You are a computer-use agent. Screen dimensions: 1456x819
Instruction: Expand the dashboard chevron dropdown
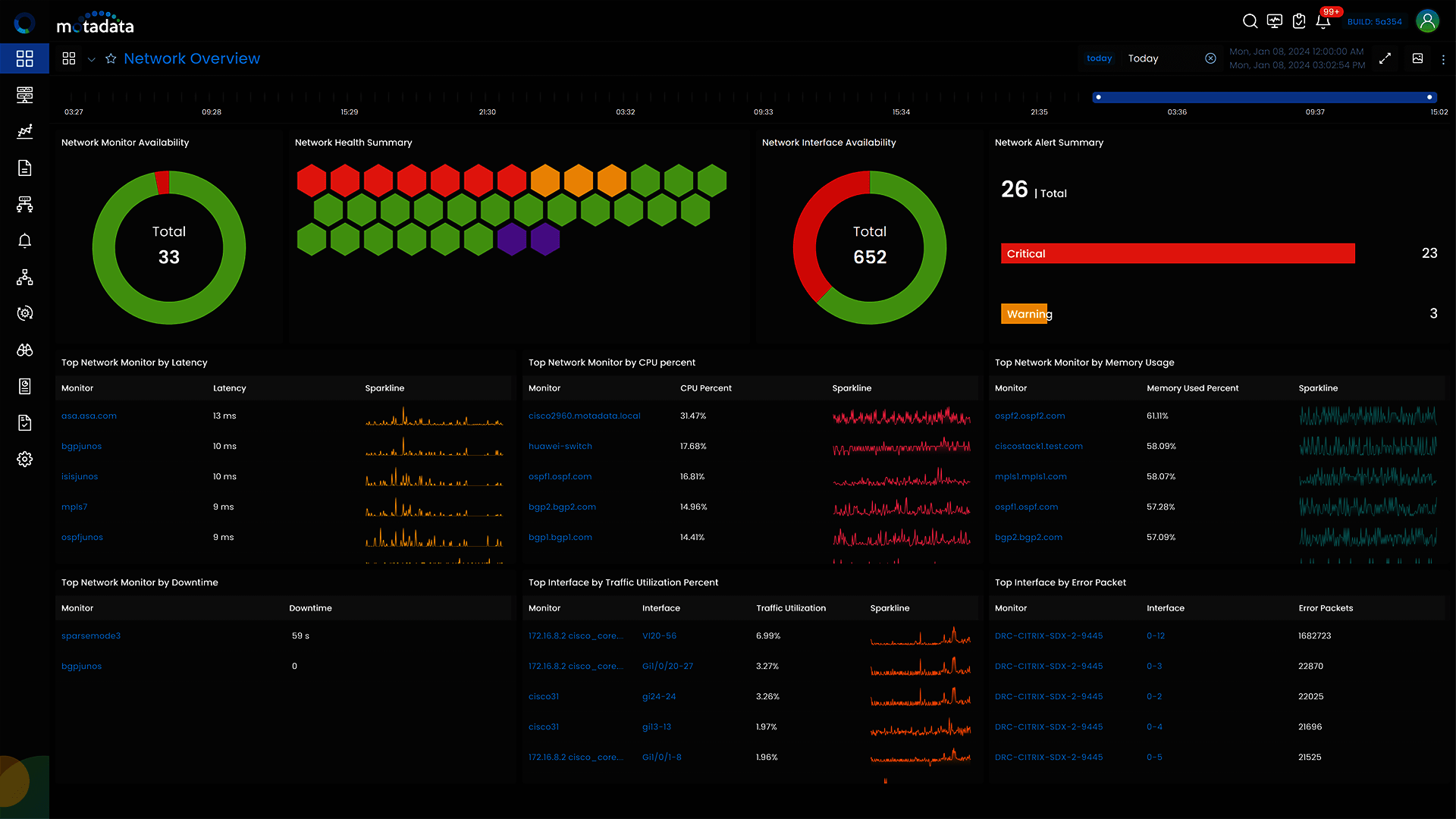92,59
